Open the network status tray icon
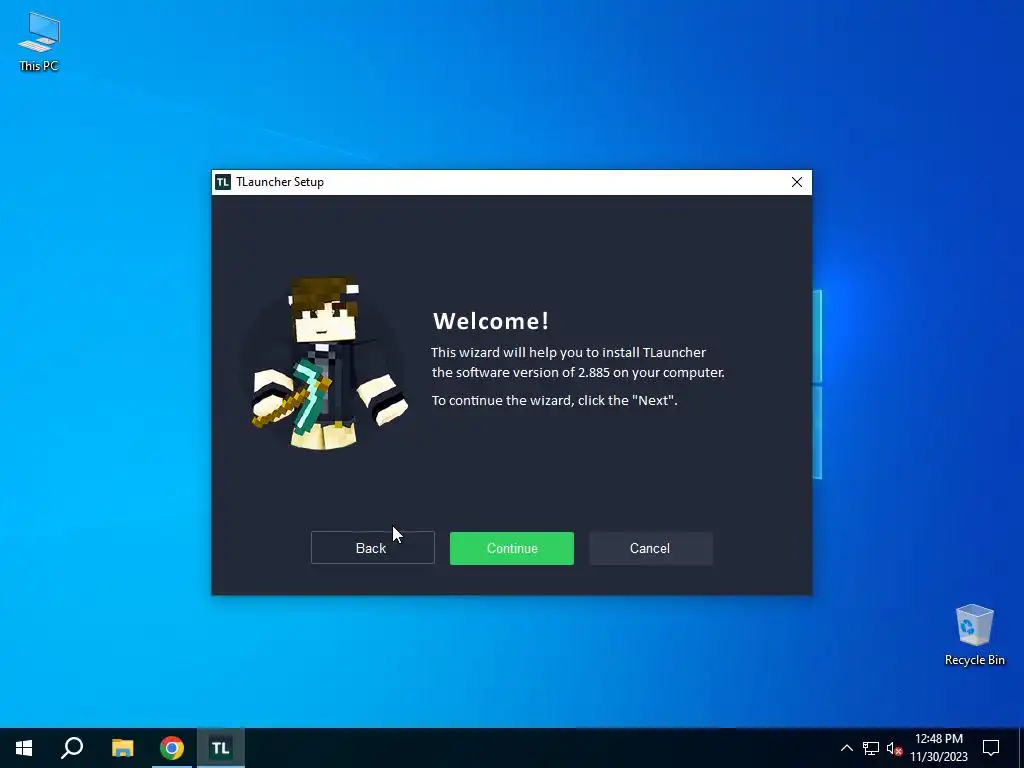The image size is (1024, 768). tap(871, 748)
